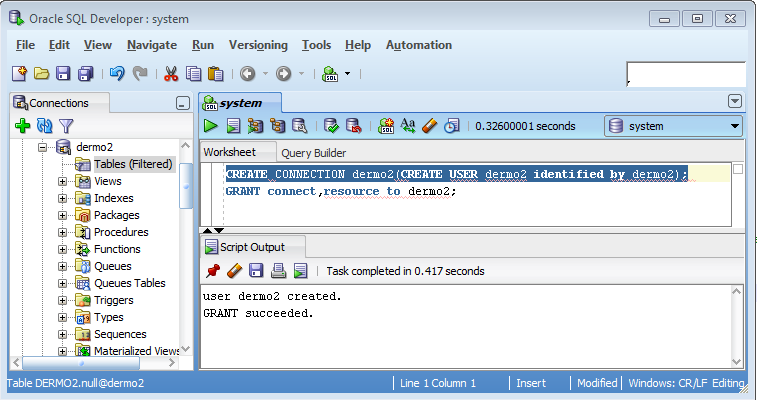Screen dimensions: 757x400
Task: Click the Line 1 Column 1 status
Action: coord(438,383)
